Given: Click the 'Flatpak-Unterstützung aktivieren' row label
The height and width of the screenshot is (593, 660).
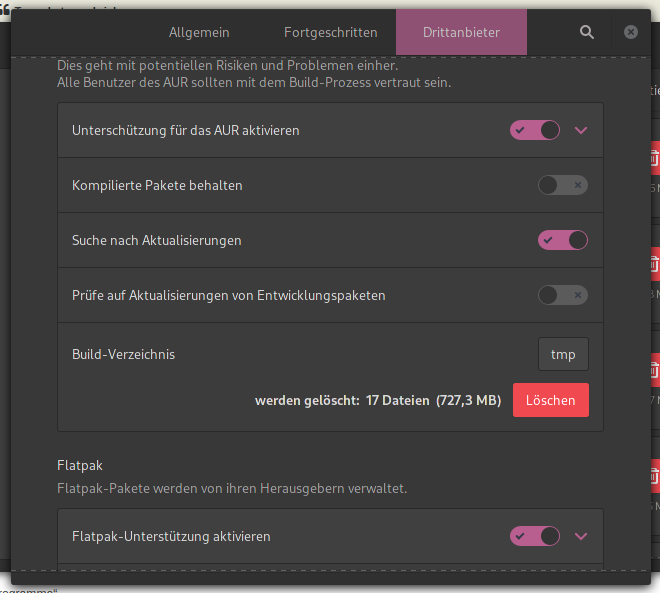Looking at the screenshot, I should pos(171,536).
